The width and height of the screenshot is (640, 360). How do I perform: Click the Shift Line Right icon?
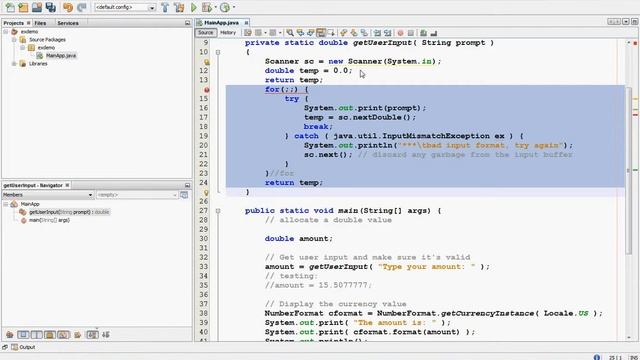(387, 33)
